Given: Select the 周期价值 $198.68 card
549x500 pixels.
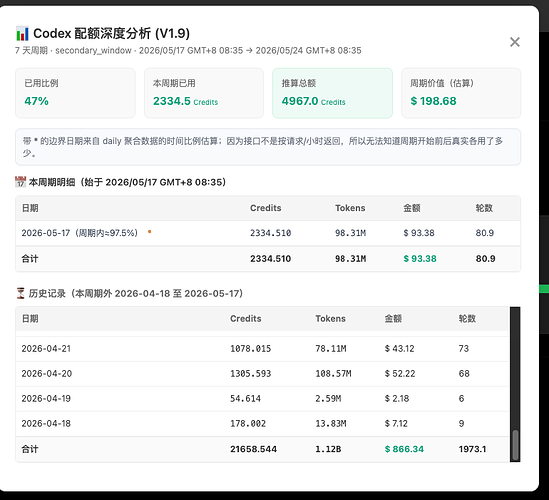Looking at the screenshot, I should point(461,93).
